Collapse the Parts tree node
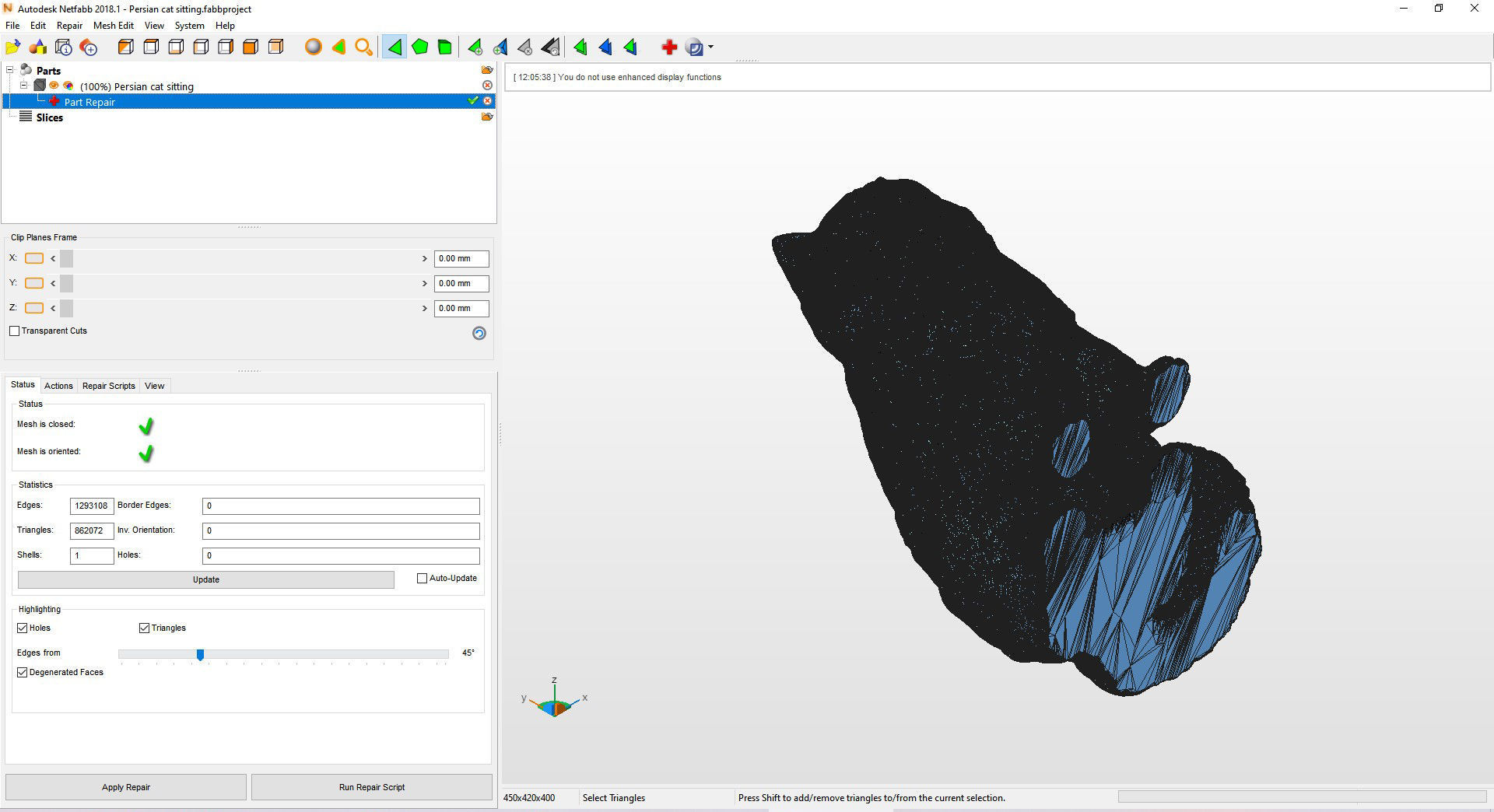This screenshot has height=812, width=1494. (x=10, y=70)
